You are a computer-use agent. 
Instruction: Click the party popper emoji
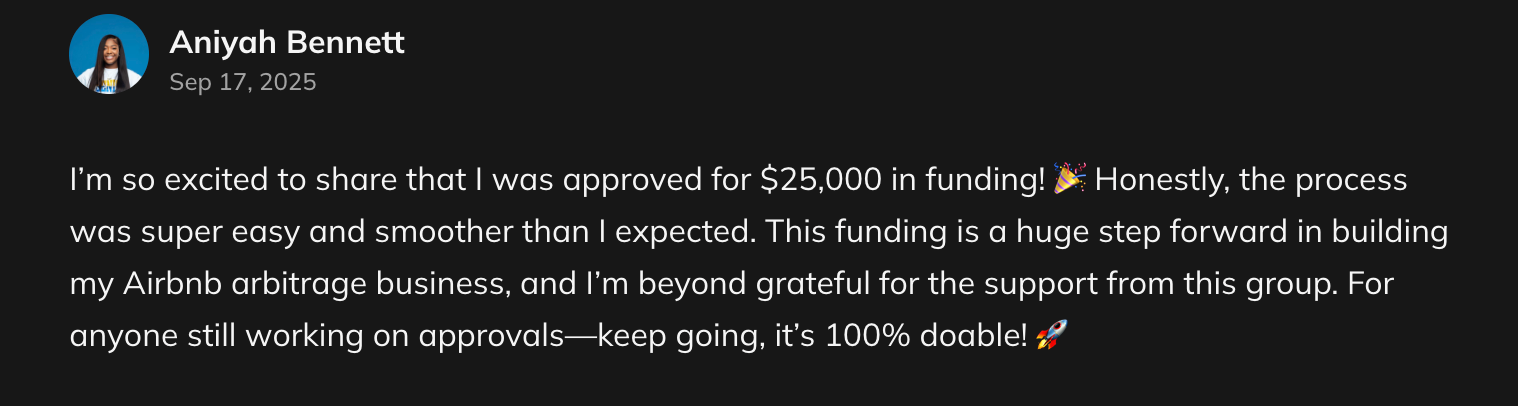pos(1070,180)
